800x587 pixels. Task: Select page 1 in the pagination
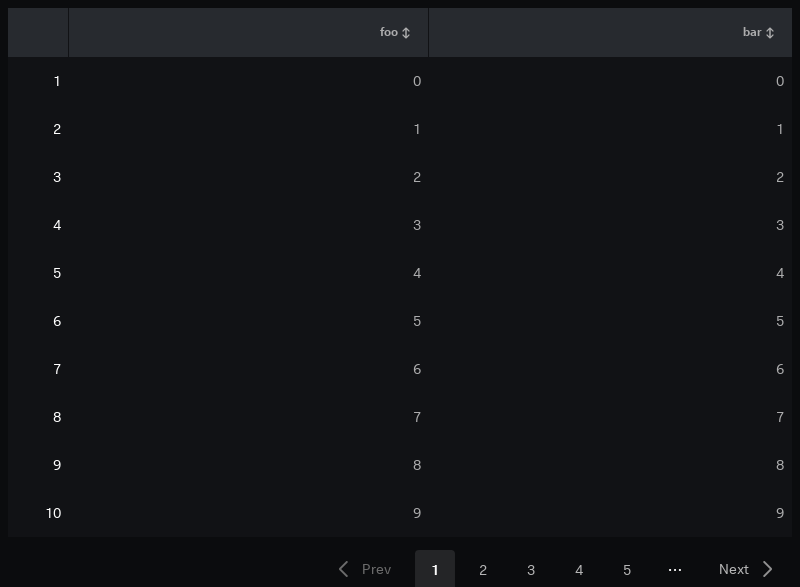(435, 569)
